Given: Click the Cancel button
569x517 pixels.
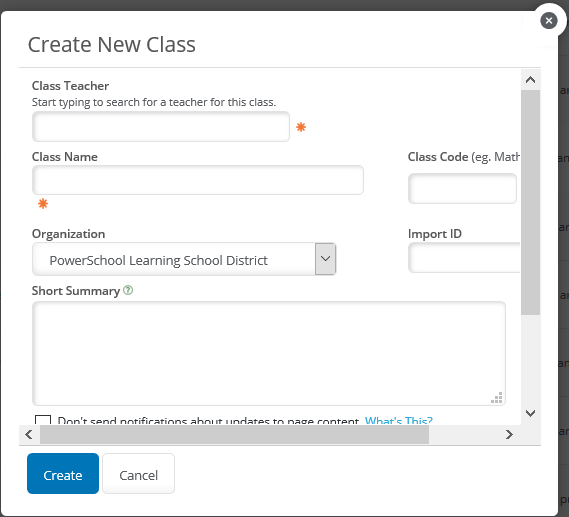Looking at the screenshot, I should pos(138,473).
